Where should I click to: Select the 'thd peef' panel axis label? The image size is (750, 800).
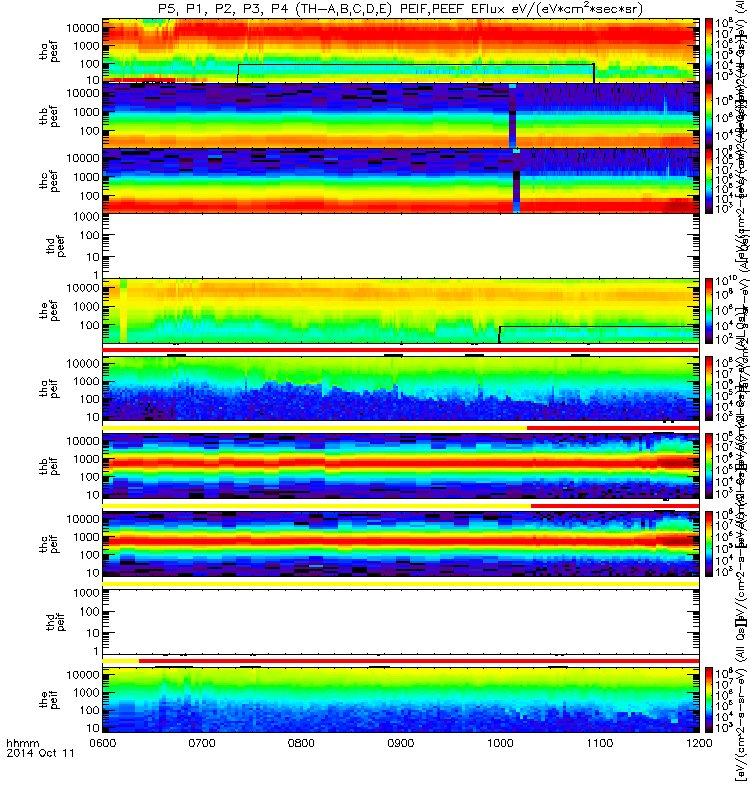point(56,246)
